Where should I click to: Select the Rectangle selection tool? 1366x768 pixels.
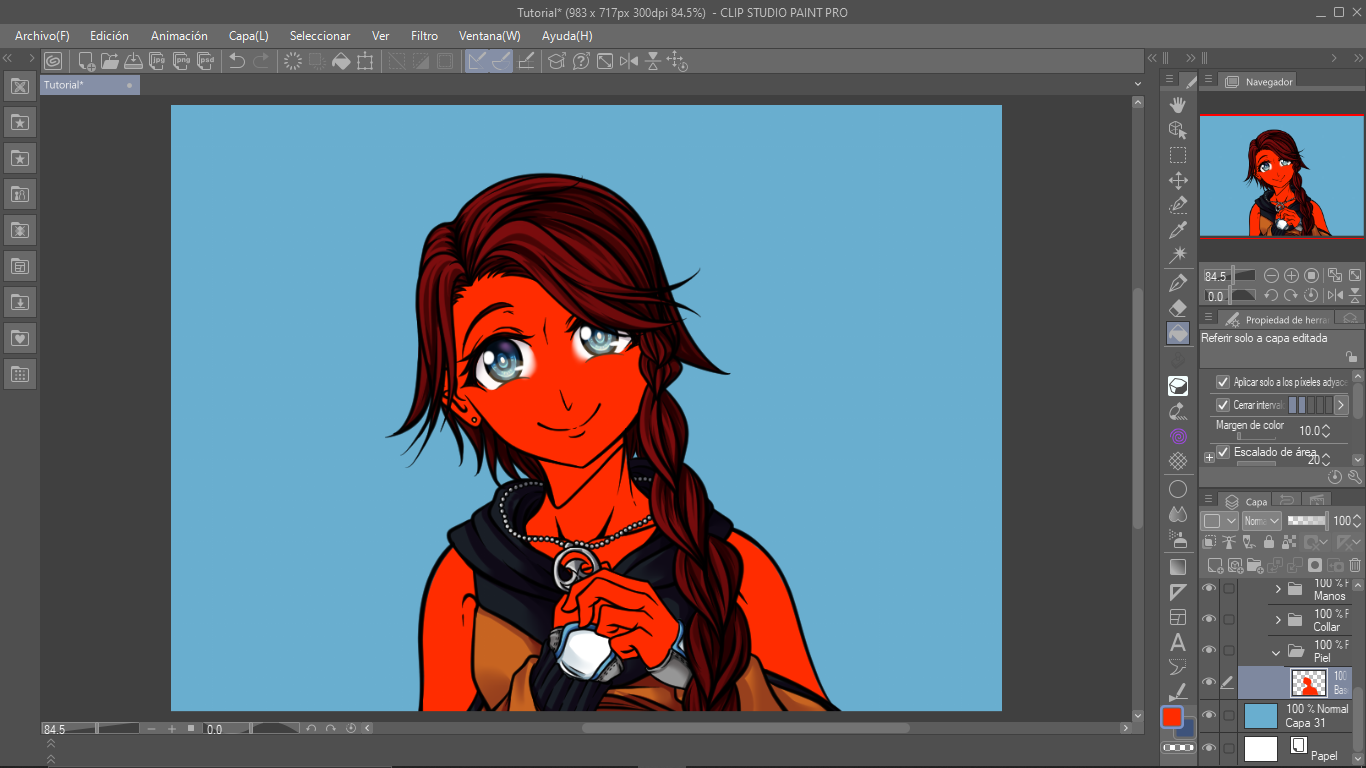coord(1178,155)
